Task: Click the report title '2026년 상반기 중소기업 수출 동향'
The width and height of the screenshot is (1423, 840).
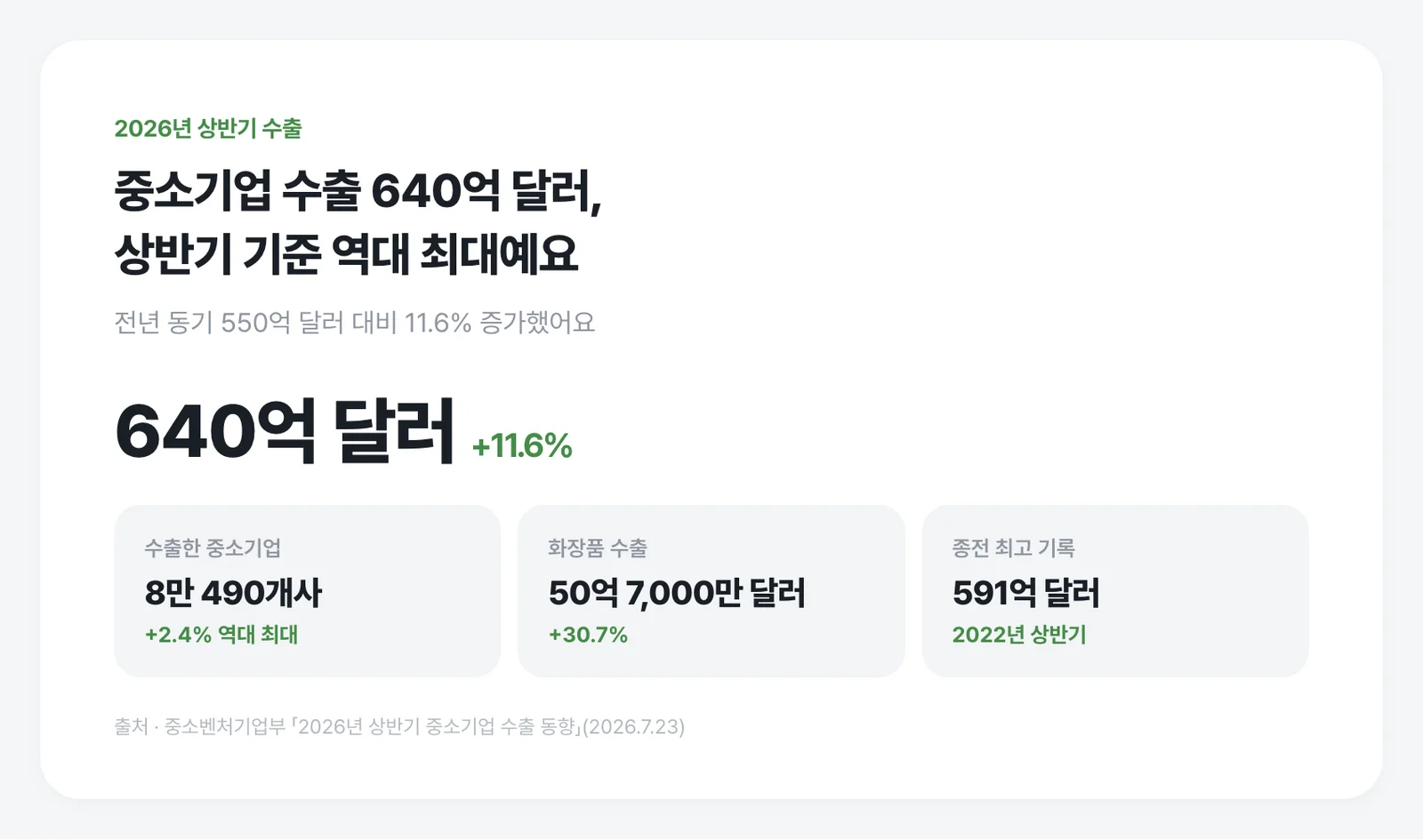Action: pyautogui.click(x=437, y=726)
